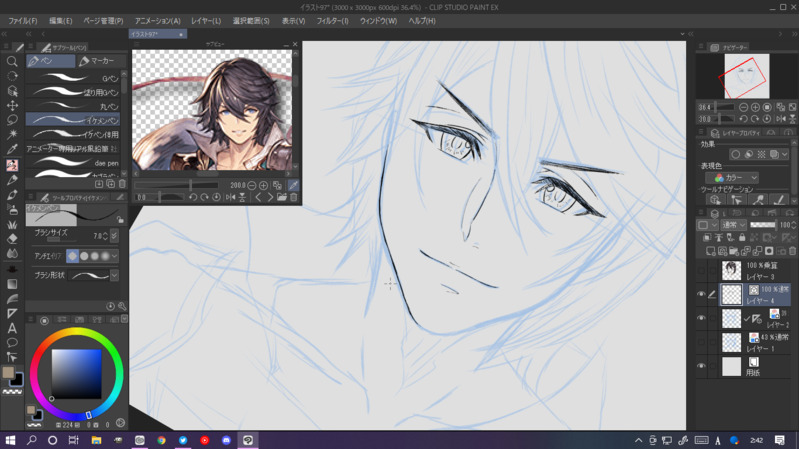The height and width of the screenshot is (449, 799).
Task: Select the Decoration brush tool
Action: click(12, 224)
